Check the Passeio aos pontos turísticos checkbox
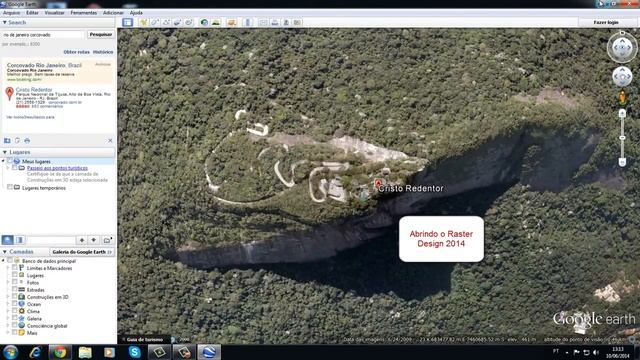Viewport: 640px width, 360px height. coord(15,168)
